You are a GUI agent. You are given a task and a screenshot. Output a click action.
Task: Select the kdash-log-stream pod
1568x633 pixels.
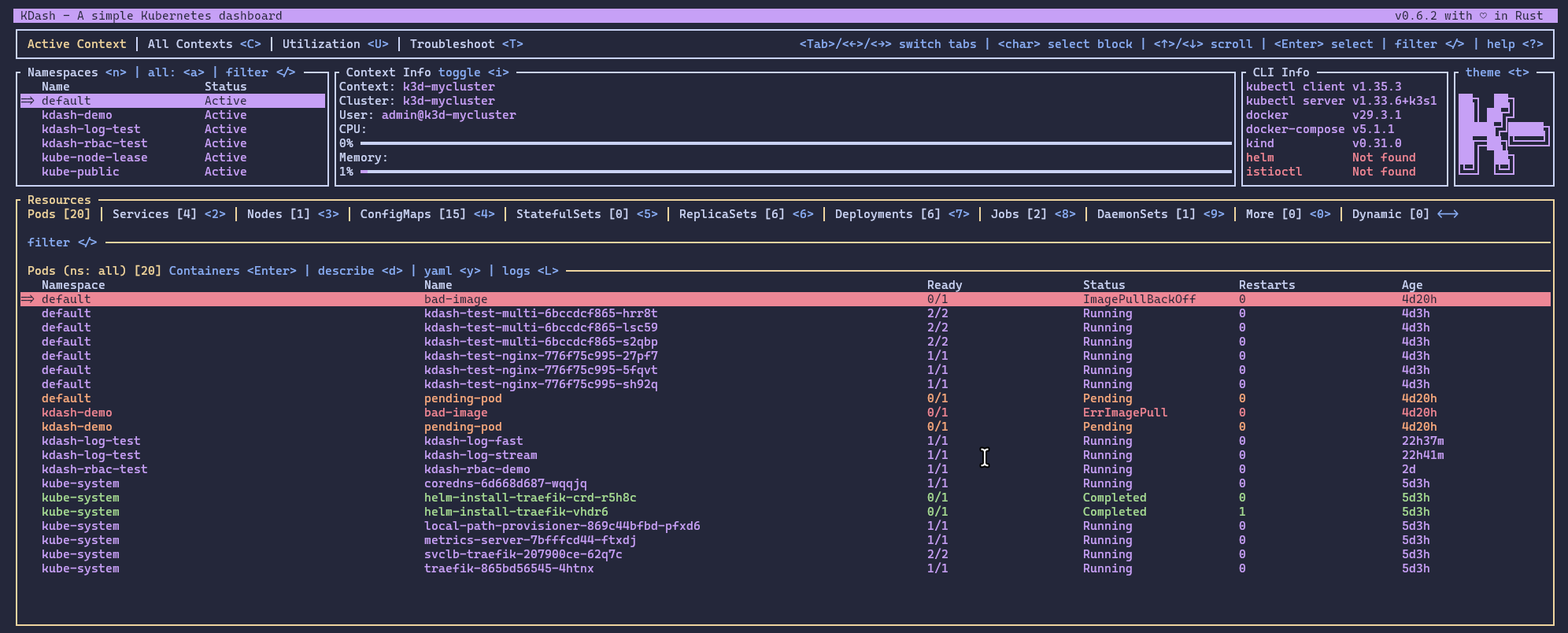(x=786, y=455)
